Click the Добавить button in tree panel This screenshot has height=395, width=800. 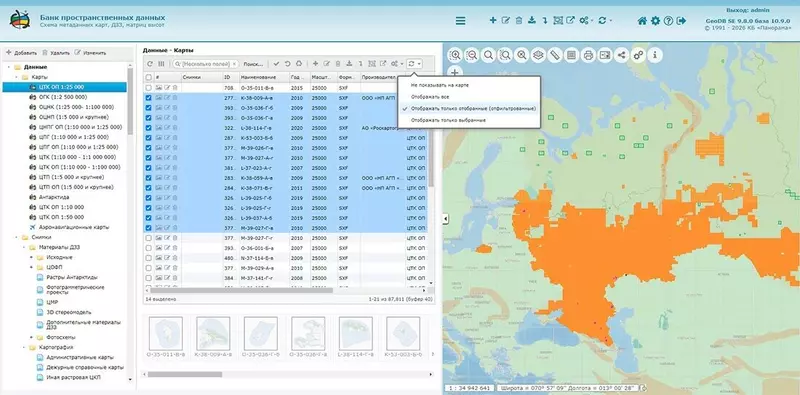coord(21,53)
